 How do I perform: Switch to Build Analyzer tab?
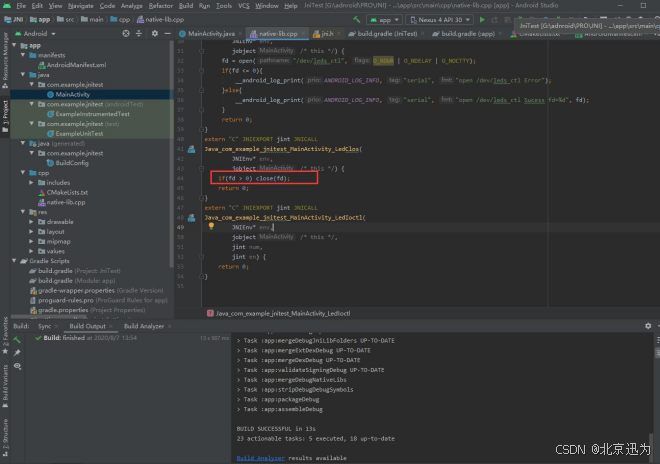click(x=144, y=326)
